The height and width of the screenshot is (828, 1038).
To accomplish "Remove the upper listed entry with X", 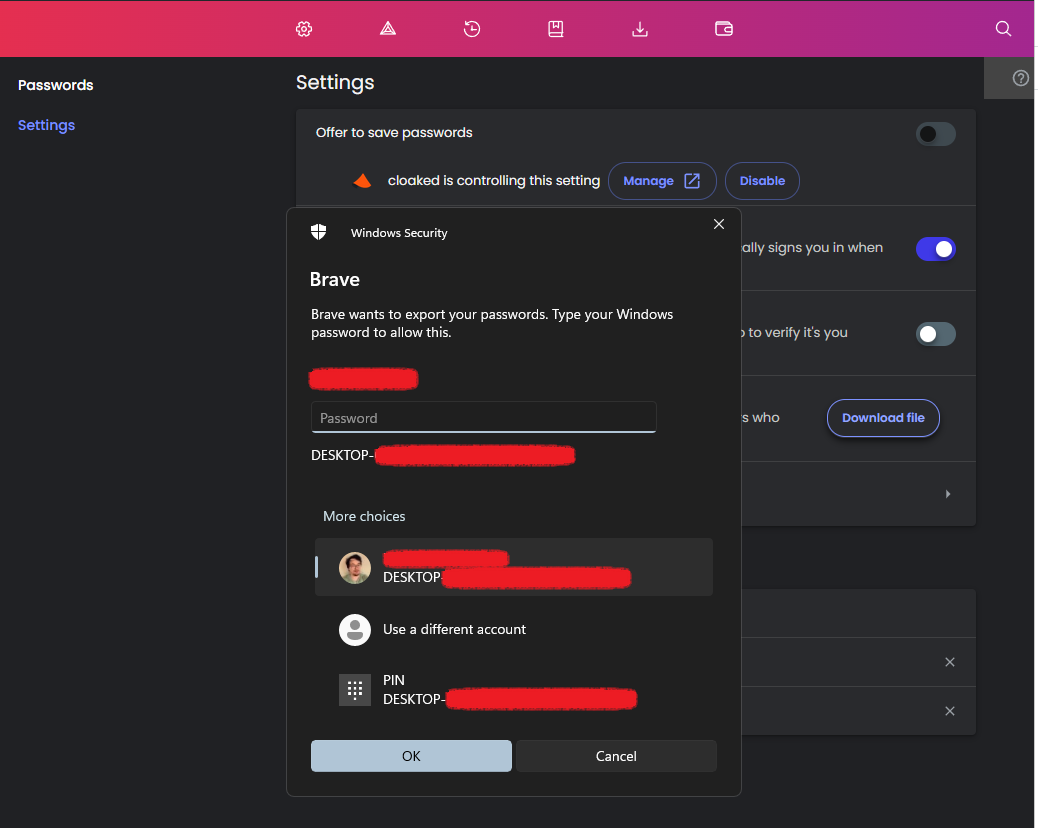I will click(x=950, y=662).
